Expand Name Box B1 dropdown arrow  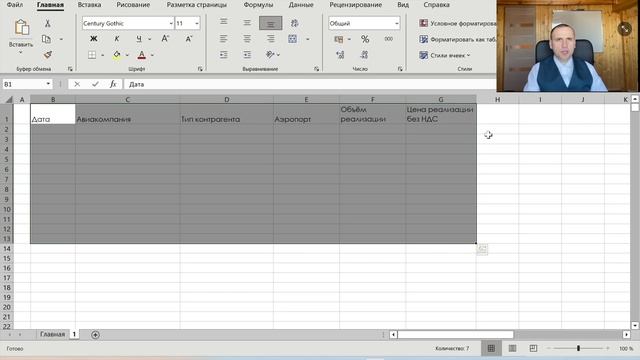pyautogui.click(x=48, y=84)
